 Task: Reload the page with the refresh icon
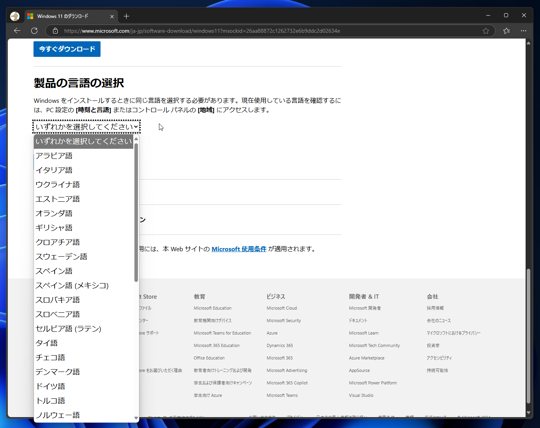pos(34,31)
